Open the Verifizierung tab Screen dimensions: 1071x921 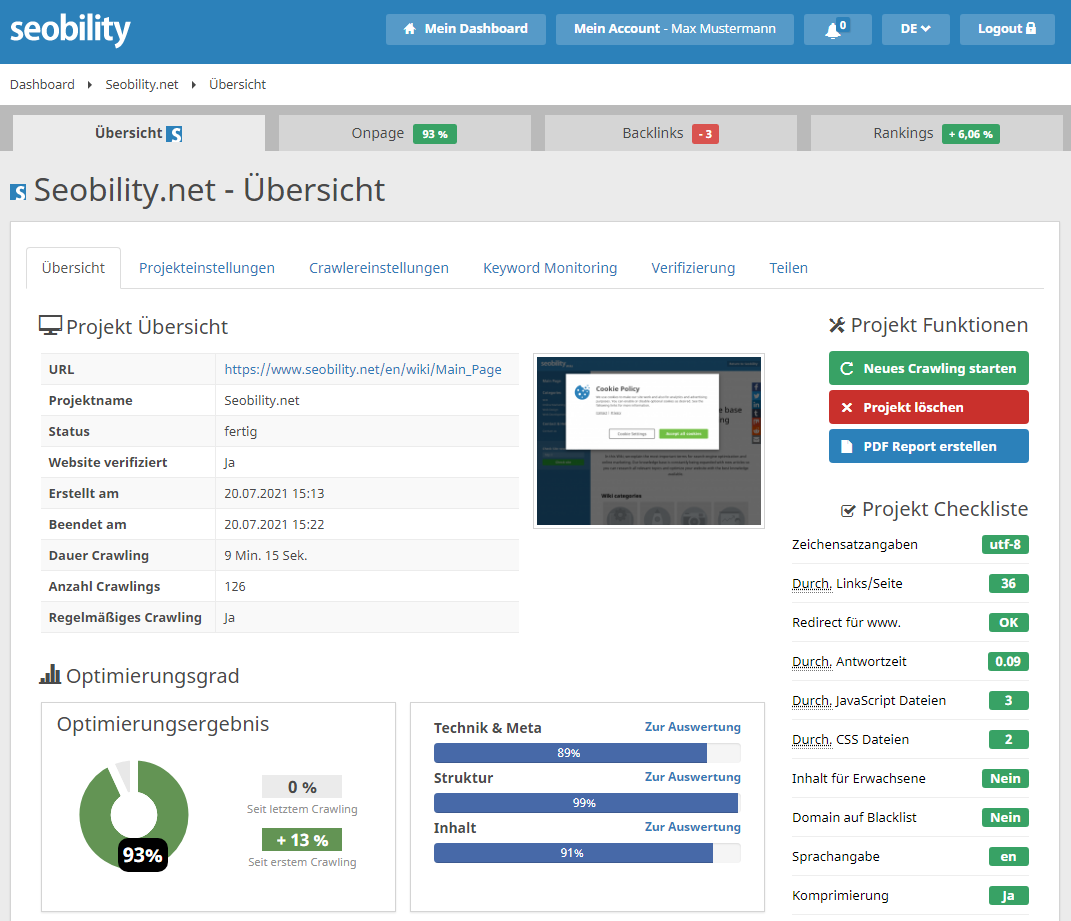(693, 268)
